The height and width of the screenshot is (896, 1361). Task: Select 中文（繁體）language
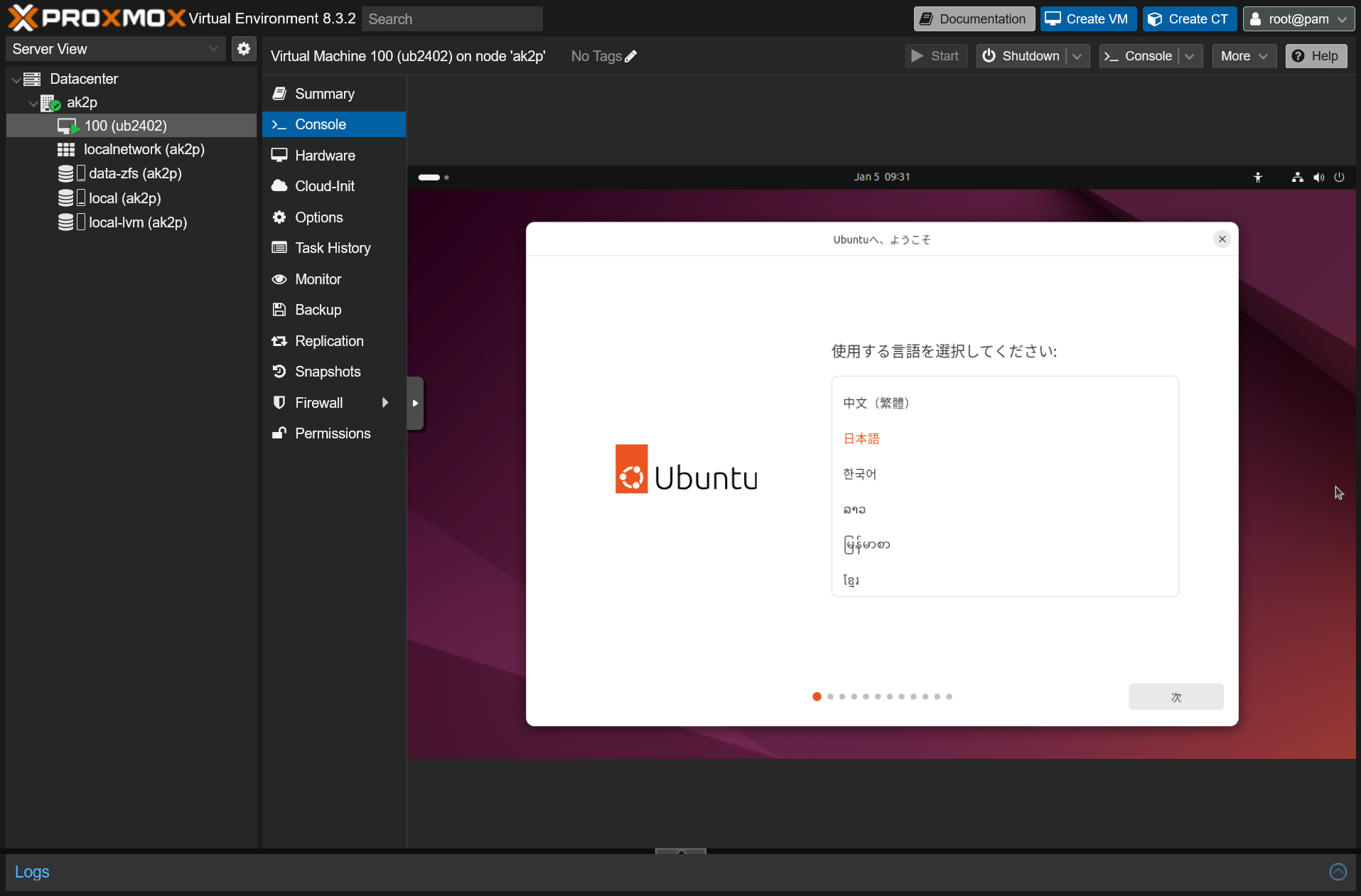(x=1005, y=403)
